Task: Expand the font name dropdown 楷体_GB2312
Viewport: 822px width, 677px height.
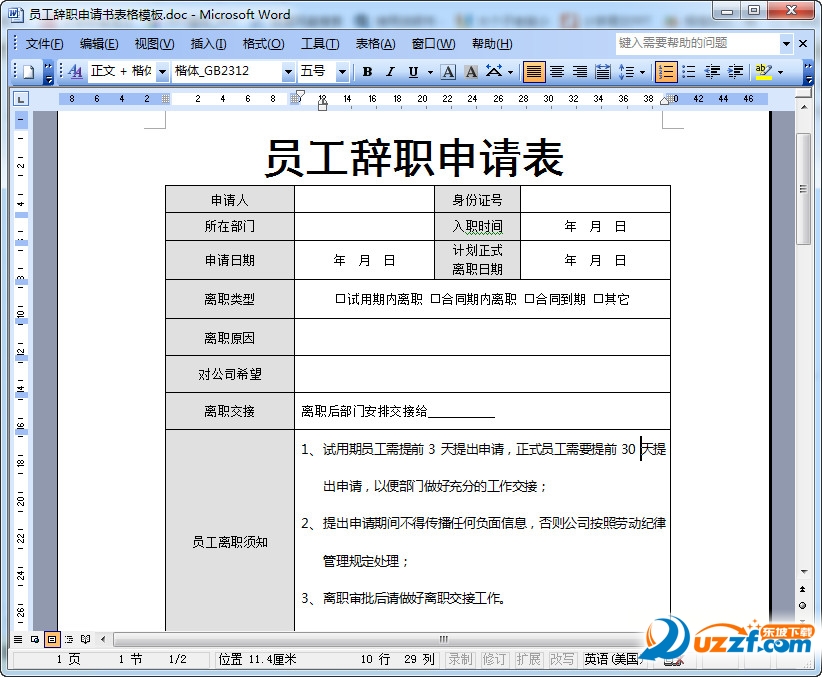Action: pyautogui.click(x=288, y=72)
